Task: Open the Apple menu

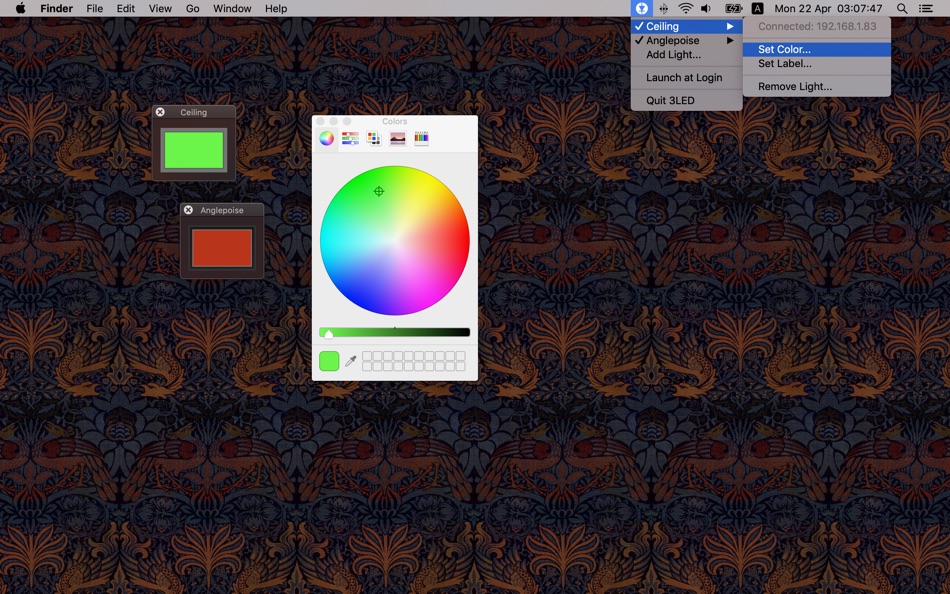Action: click(x=20, y=8)
